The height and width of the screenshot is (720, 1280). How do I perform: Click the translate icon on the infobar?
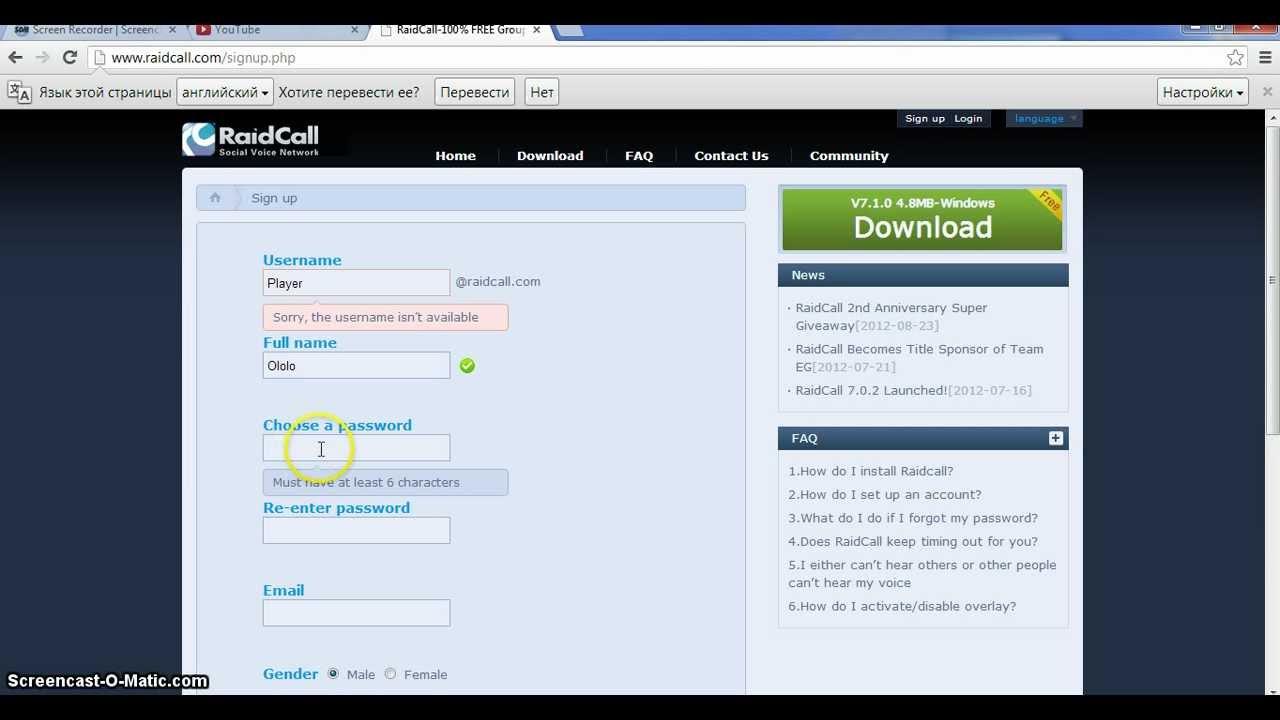(19, 92)
